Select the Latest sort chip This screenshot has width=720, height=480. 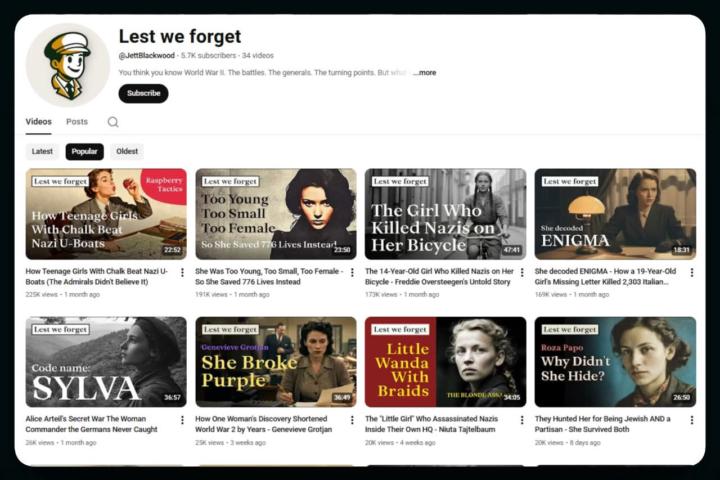click(42, 152)
